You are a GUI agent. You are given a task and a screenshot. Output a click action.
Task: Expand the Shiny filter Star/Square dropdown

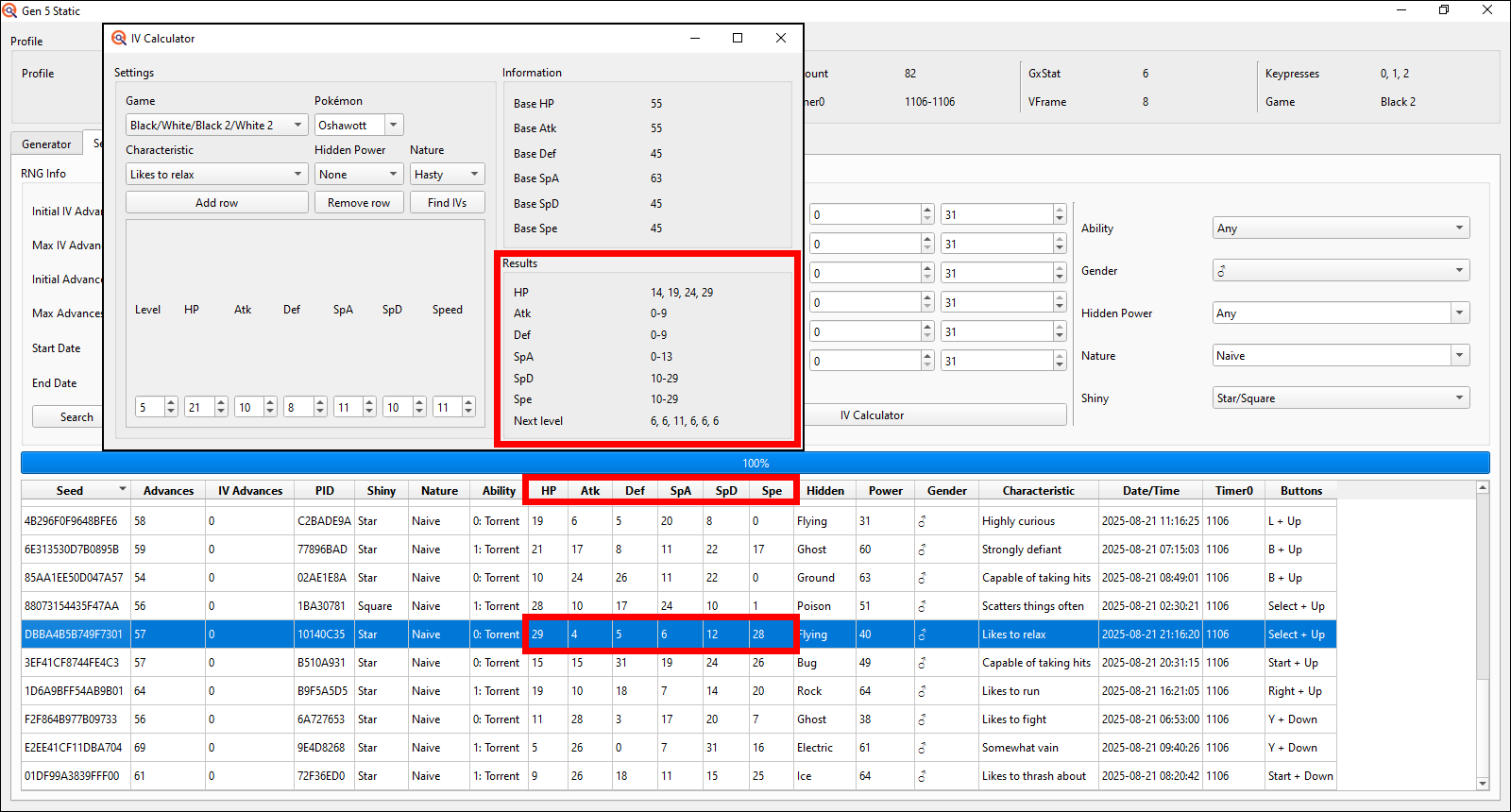click(1341, 398)
